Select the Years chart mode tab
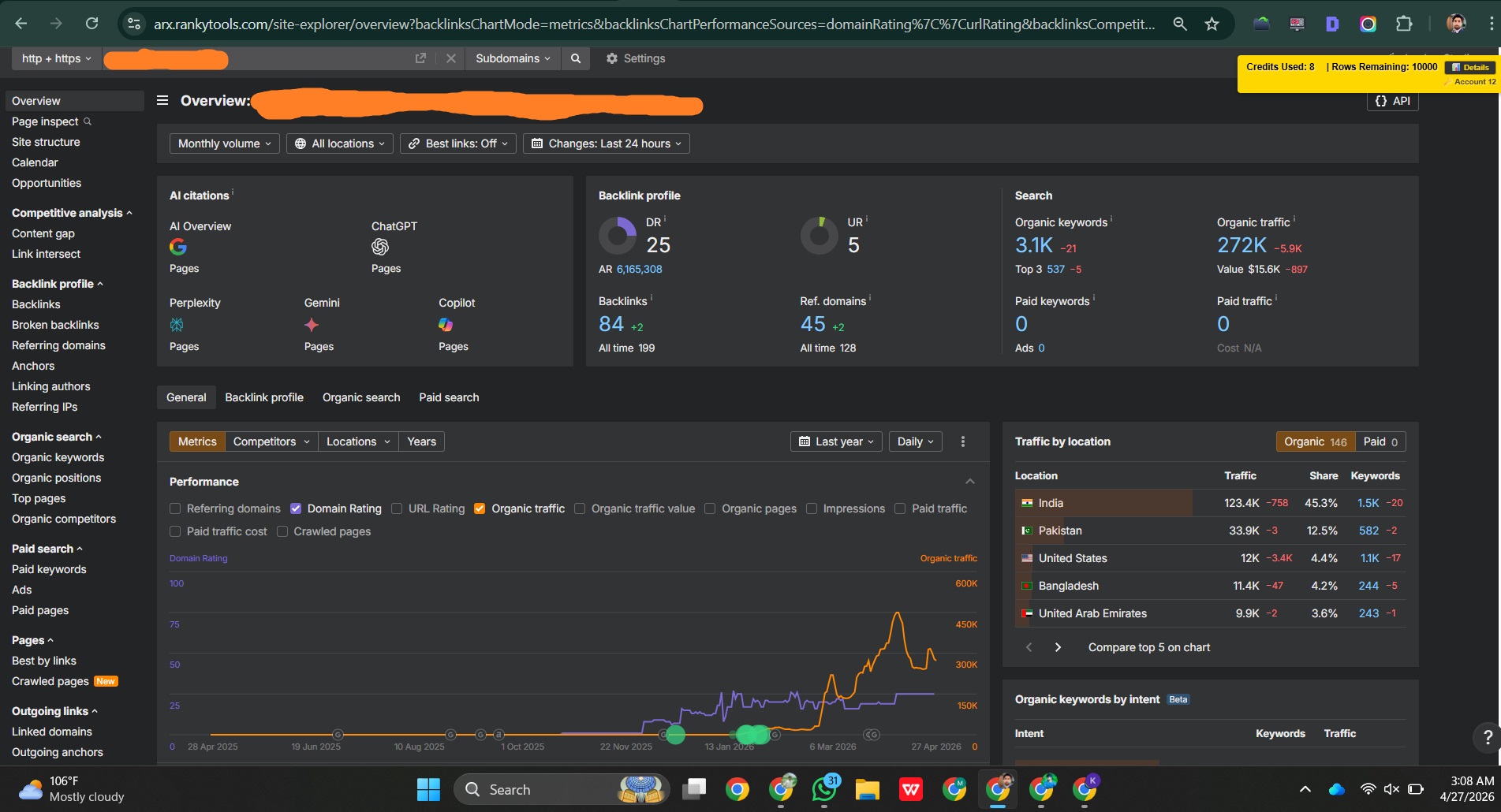Image resolution: width=1501 pixels, height=812 pixels. click(x=421, y=441)
